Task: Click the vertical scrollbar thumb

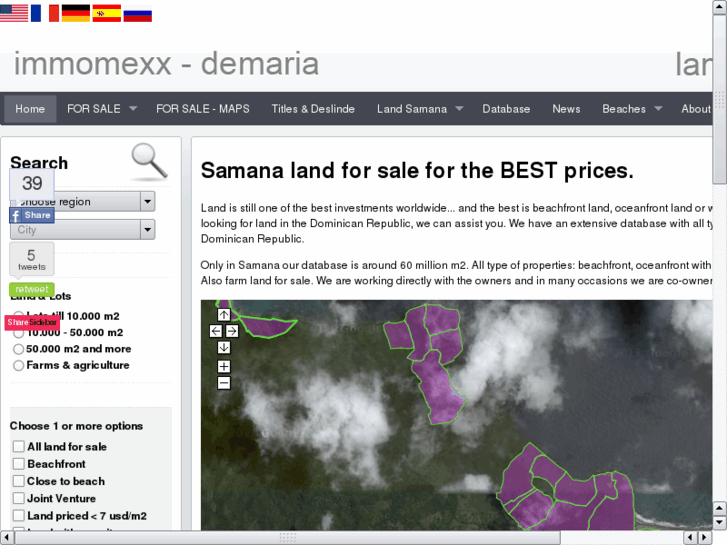Action: click(x=720, y=99)
